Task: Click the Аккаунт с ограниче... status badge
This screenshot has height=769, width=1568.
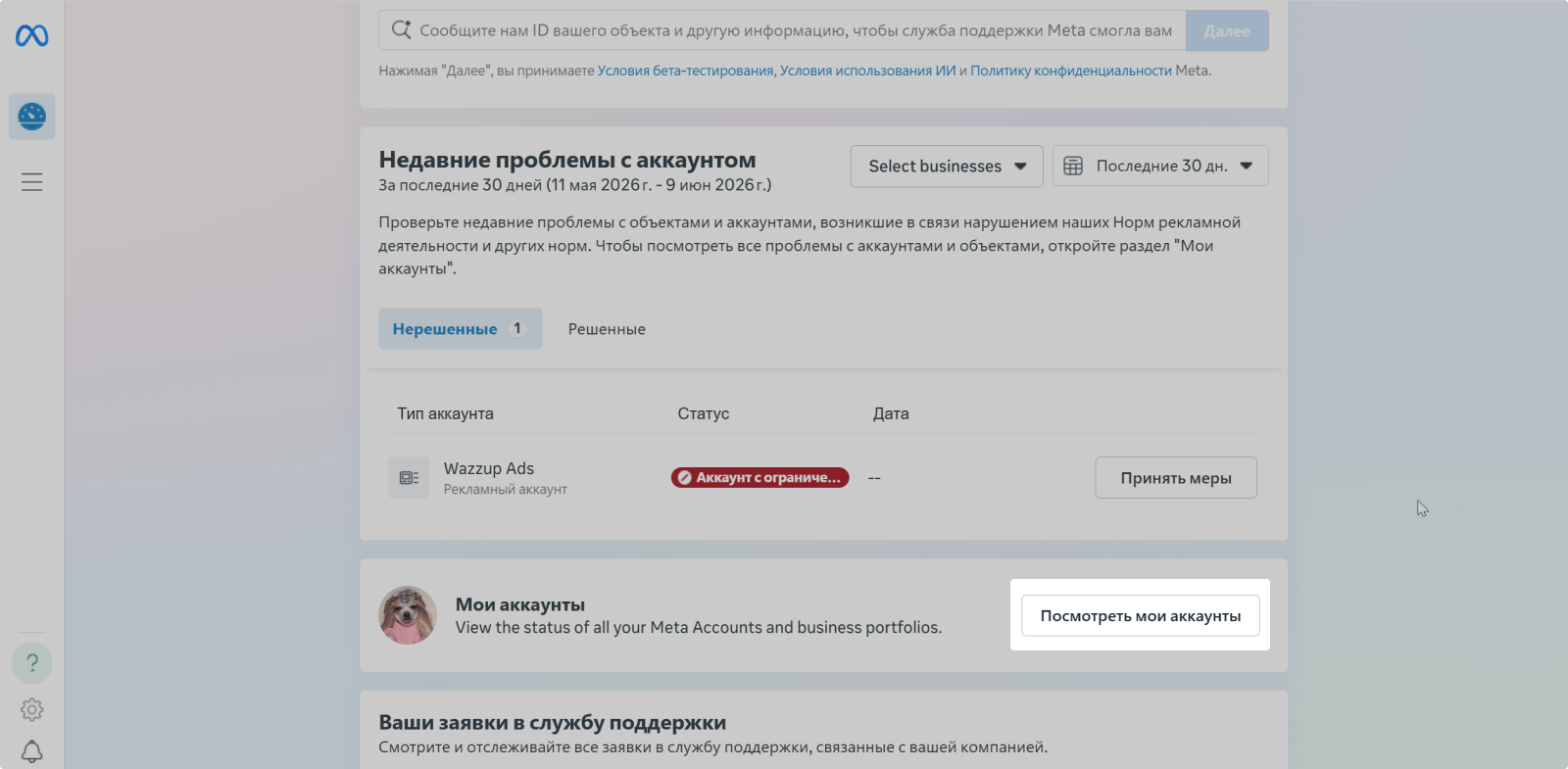Action: point(759,478)
